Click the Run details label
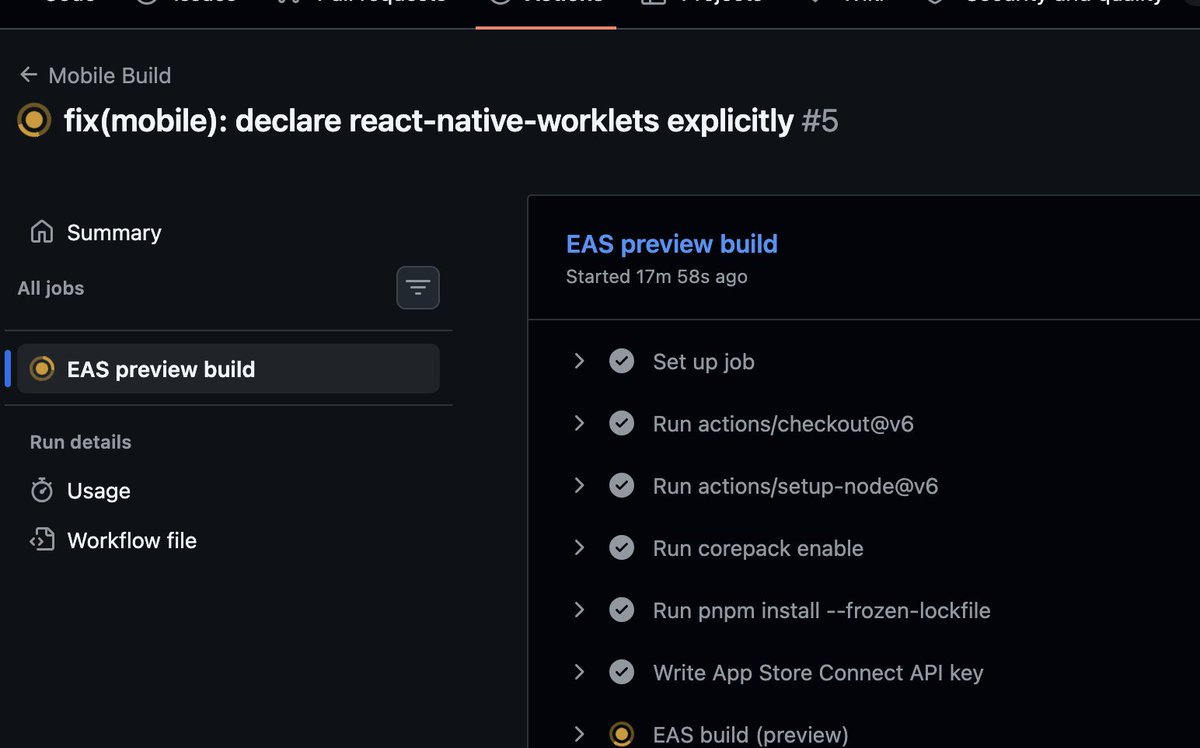 pos(81,442)
